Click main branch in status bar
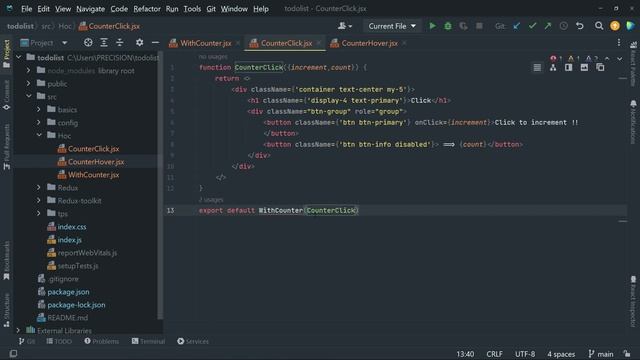This screenshot has height=360, width=640. click(601, 354)
